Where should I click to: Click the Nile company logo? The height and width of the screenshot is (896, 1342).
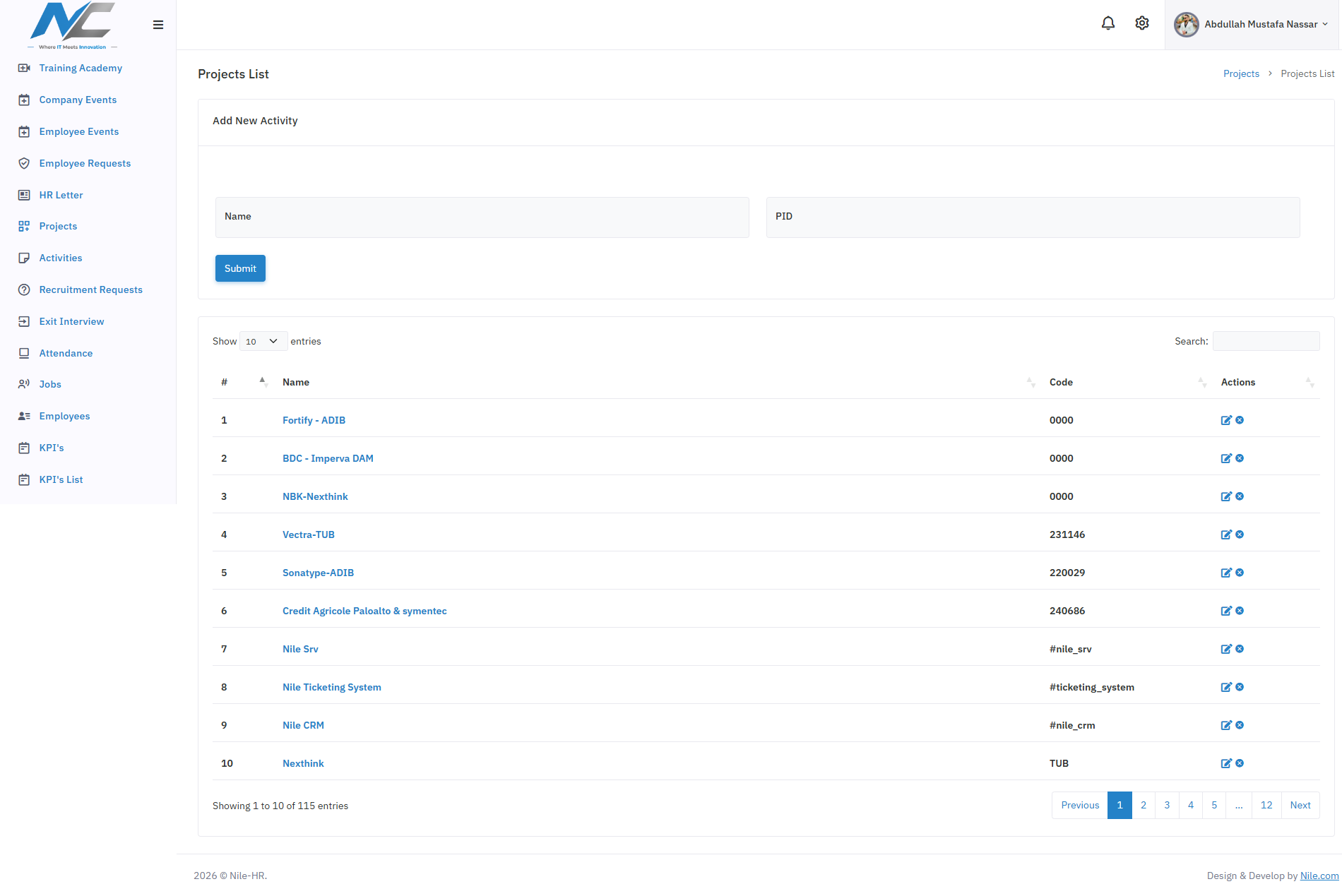pos(73,25)
